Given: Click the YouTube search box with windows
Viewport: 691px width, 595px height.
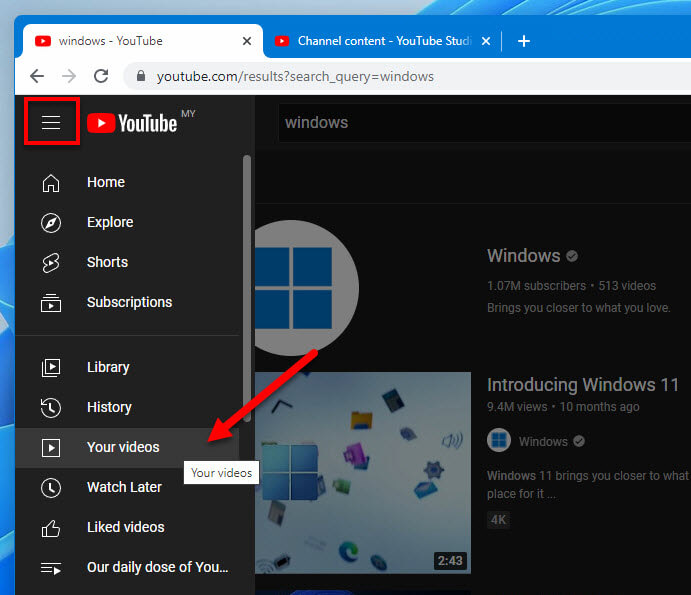Looking at the screenshot, I should tap(485, 123).
